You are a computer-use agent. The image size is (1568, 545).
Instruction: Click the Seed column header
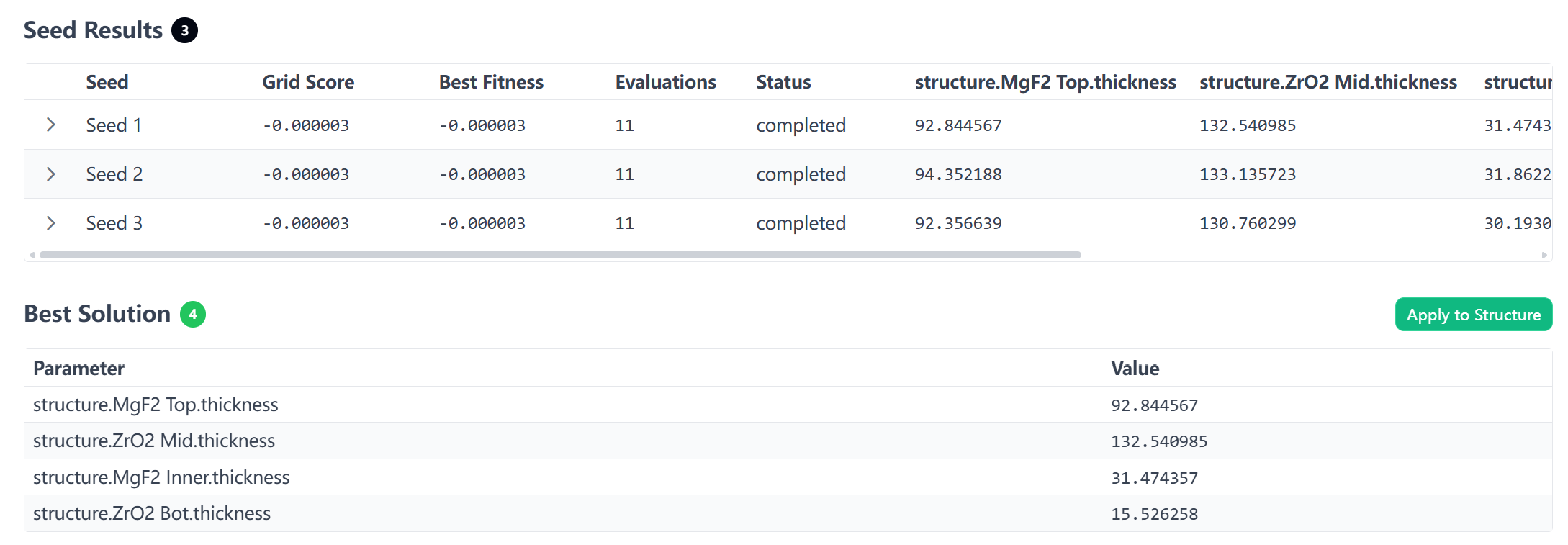coord(107,82)
